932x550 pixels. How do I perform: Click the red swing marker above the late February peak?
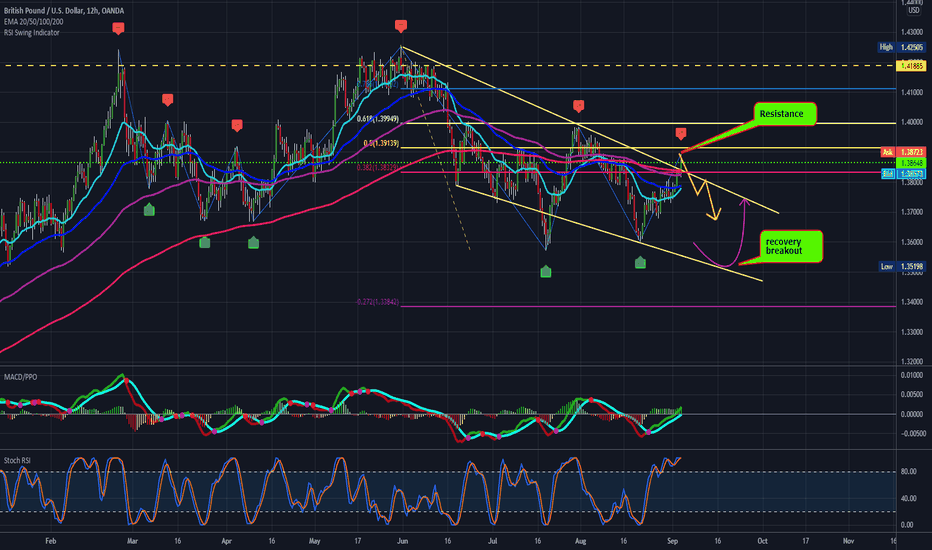(x=118, y=28)
